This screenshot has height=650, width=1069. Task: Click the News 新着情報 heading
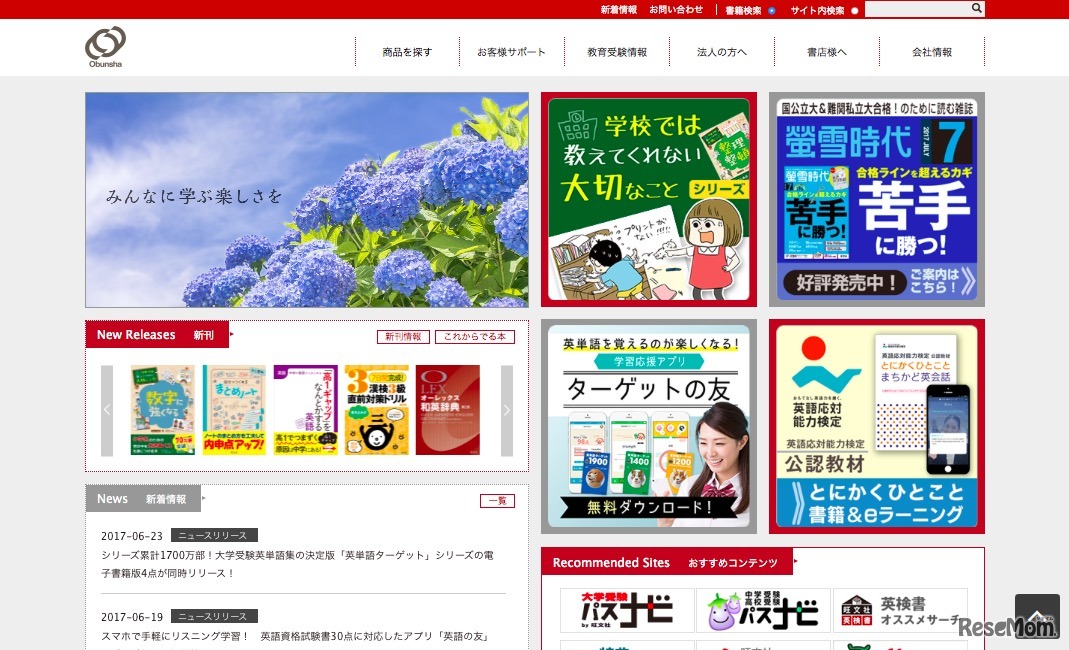pos(143,499)
